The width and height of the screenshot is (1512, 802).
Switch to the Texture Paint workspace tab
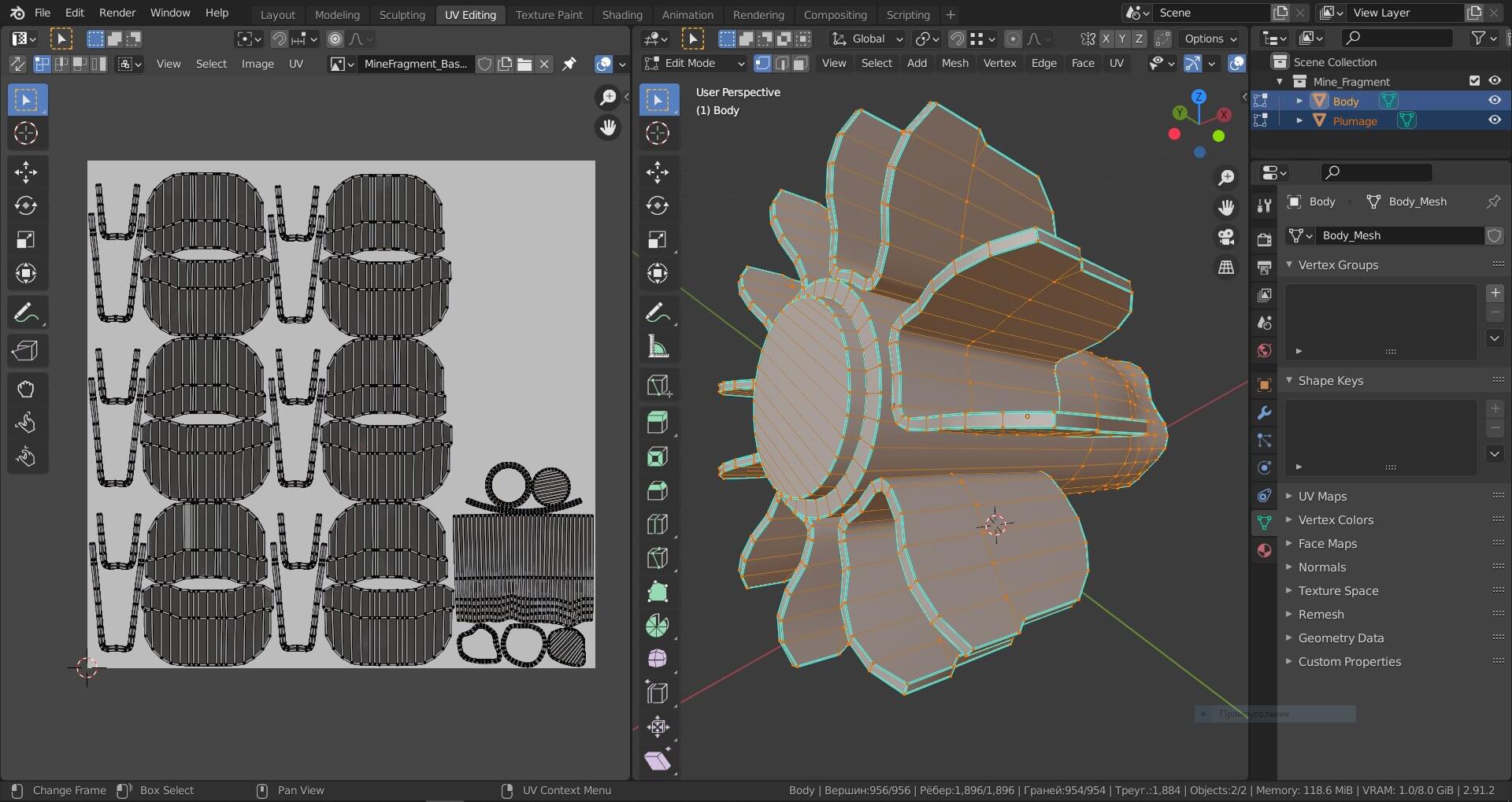click(549, 14)
